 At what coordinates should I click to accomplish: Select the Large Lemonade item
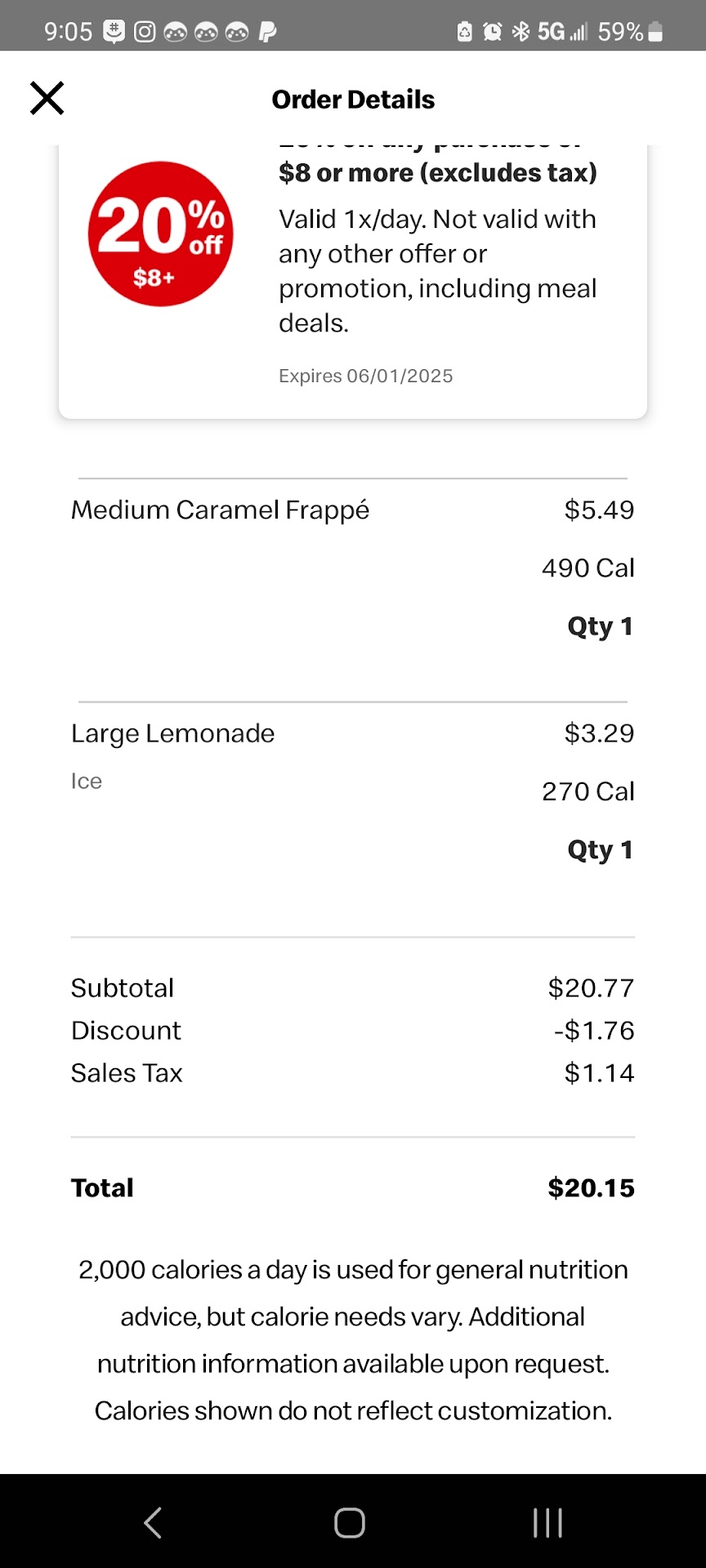click(x=172, y=733)
